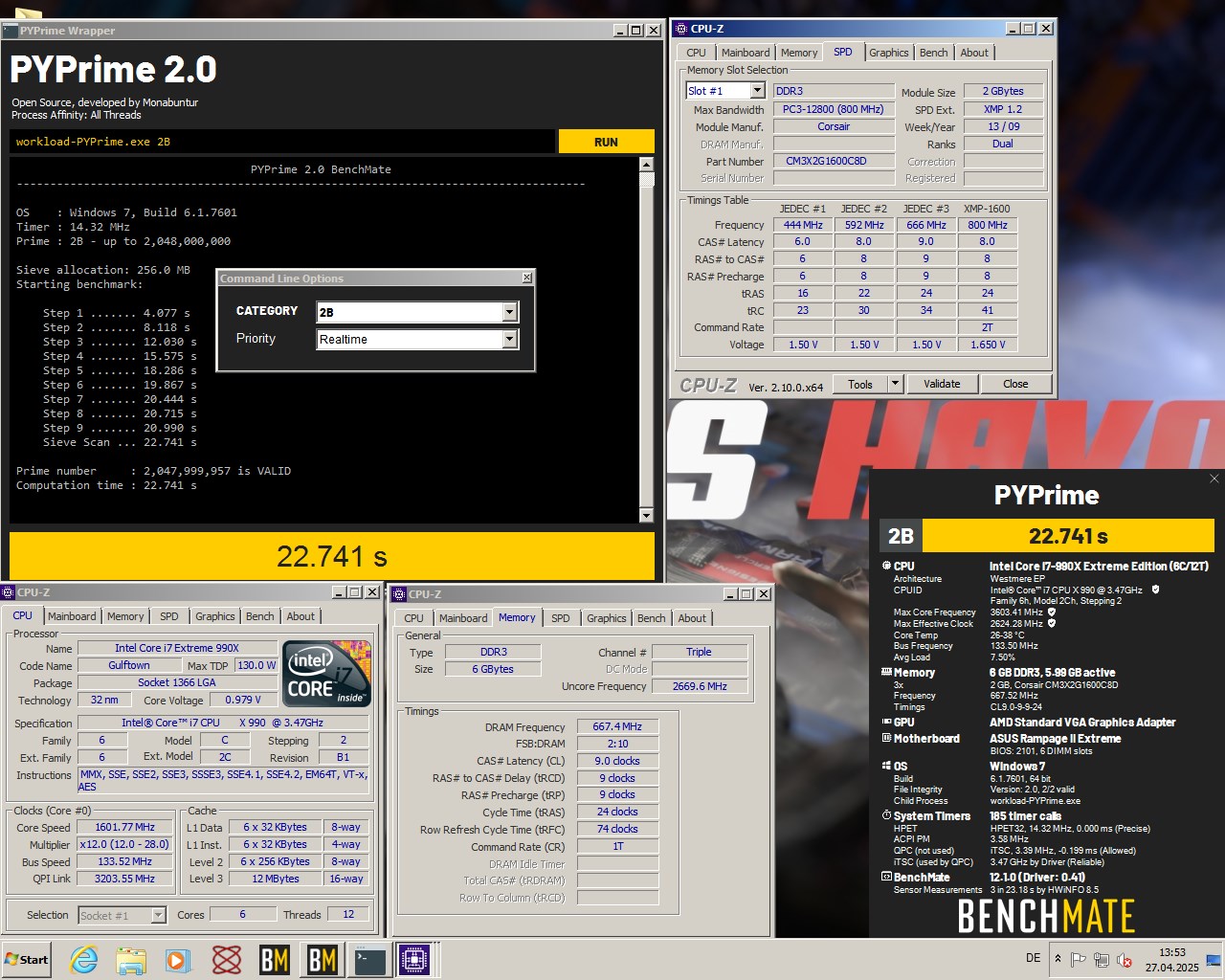The height and width of the screenshot is (980, 1225).
Task: Open Graphics tab in CPU-Z SPD window
Action: [x=888, y=53]
